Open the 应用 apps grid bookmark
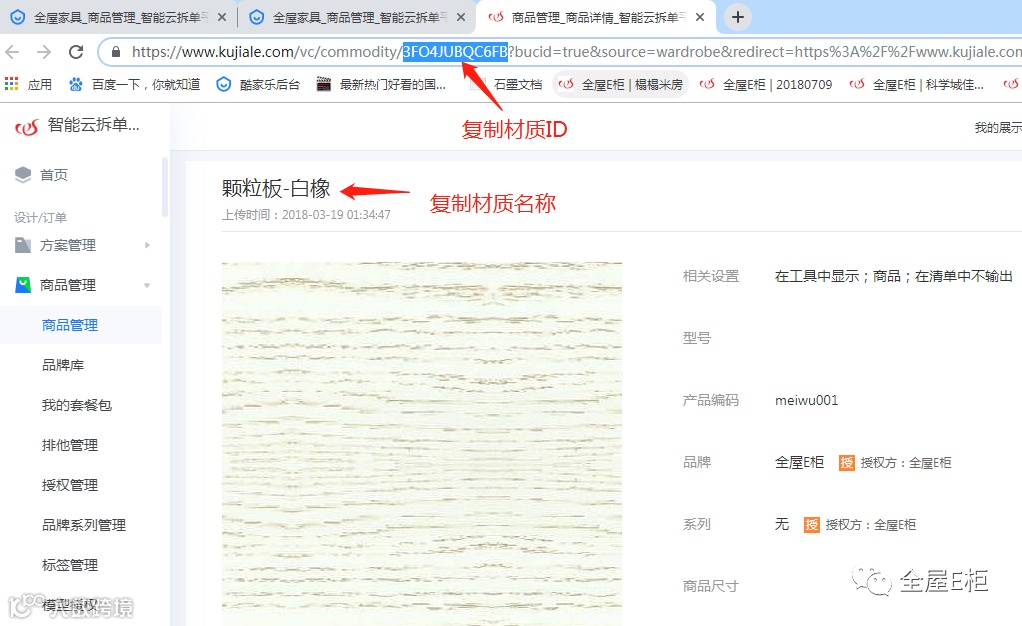Viewport: 1022px width, 626px height. pyautogui.click(x=29, y=84)
